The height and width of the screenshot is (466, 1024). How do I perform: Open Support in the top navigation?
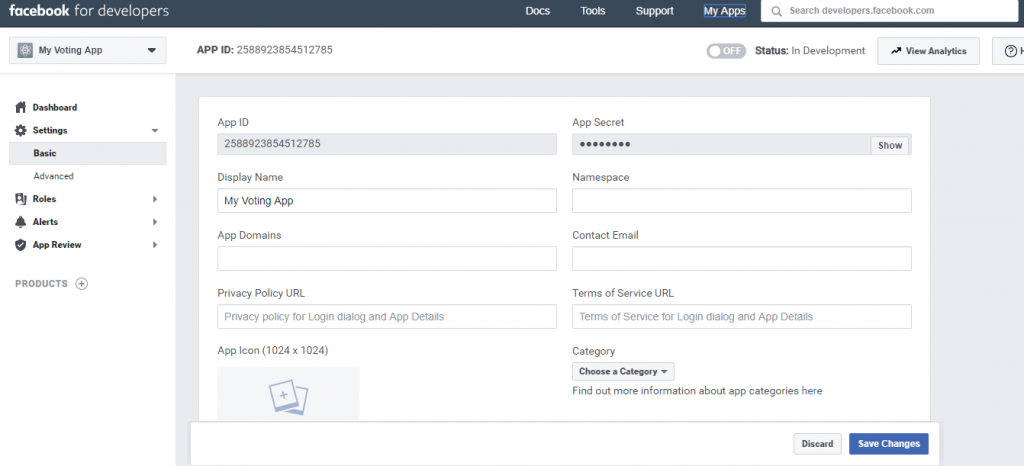click(654, 11)
